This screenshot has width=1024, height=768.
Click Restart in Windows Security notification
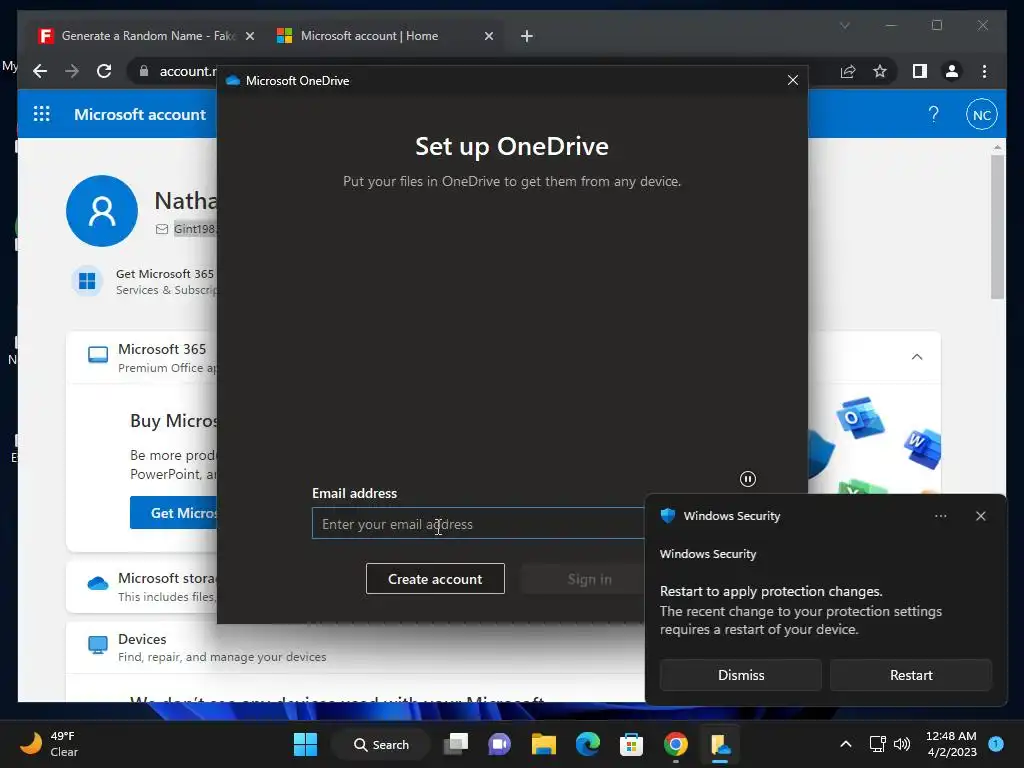(911, 675)
